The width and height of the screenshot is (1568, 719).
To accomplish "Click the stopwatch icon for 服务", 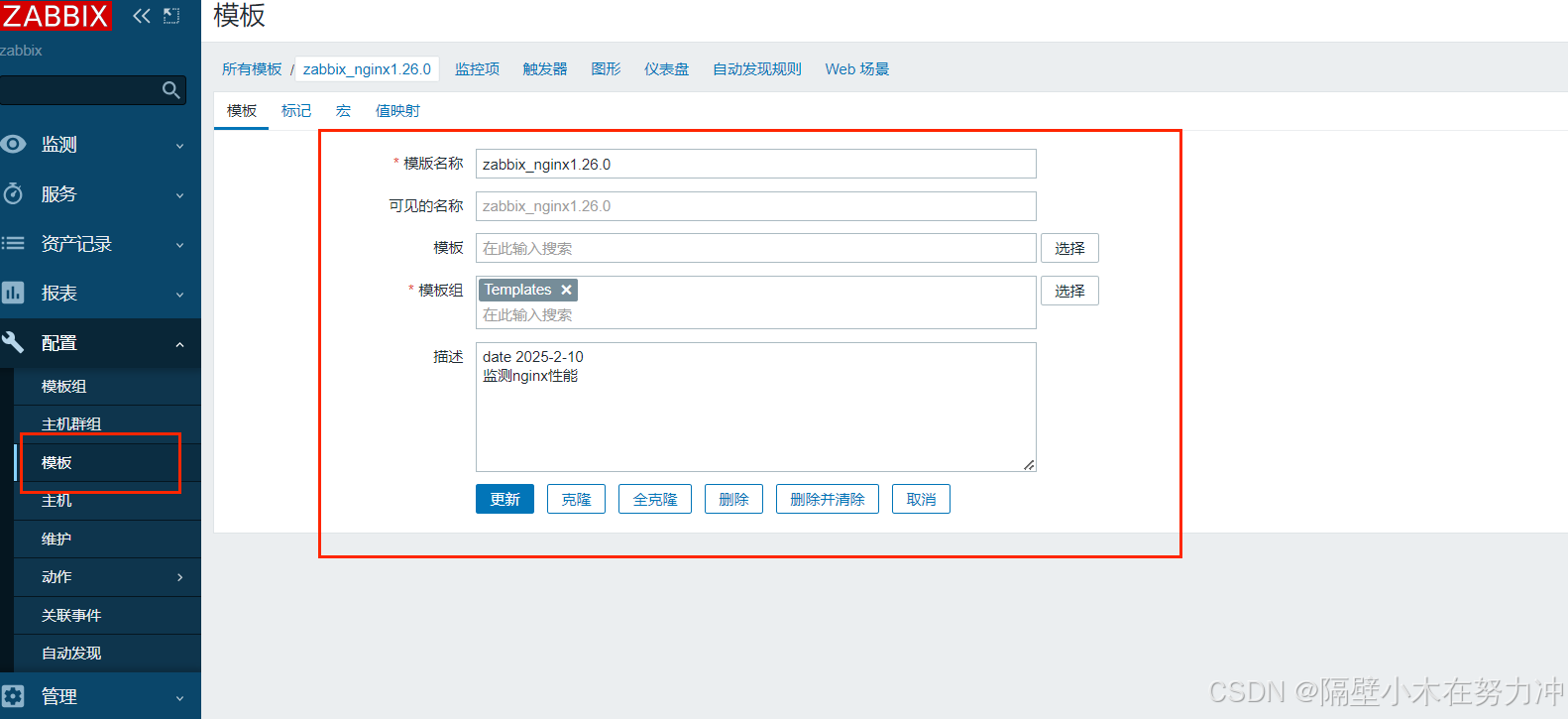I will click(x=13, y=193).
